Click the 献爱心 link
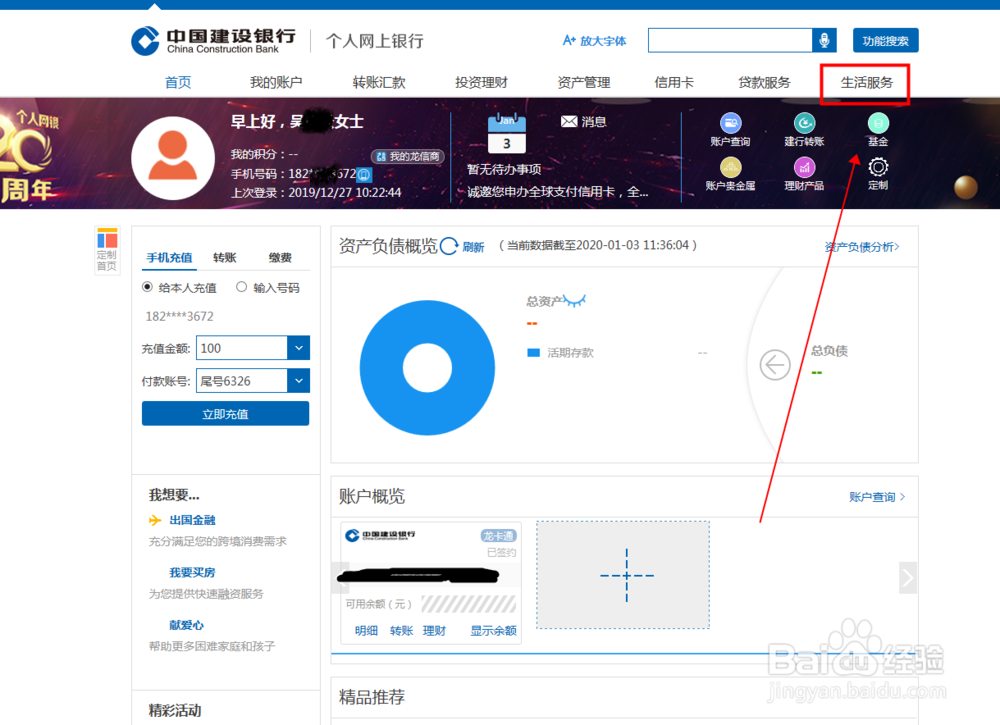1000x725 pixels. (186, 625)
